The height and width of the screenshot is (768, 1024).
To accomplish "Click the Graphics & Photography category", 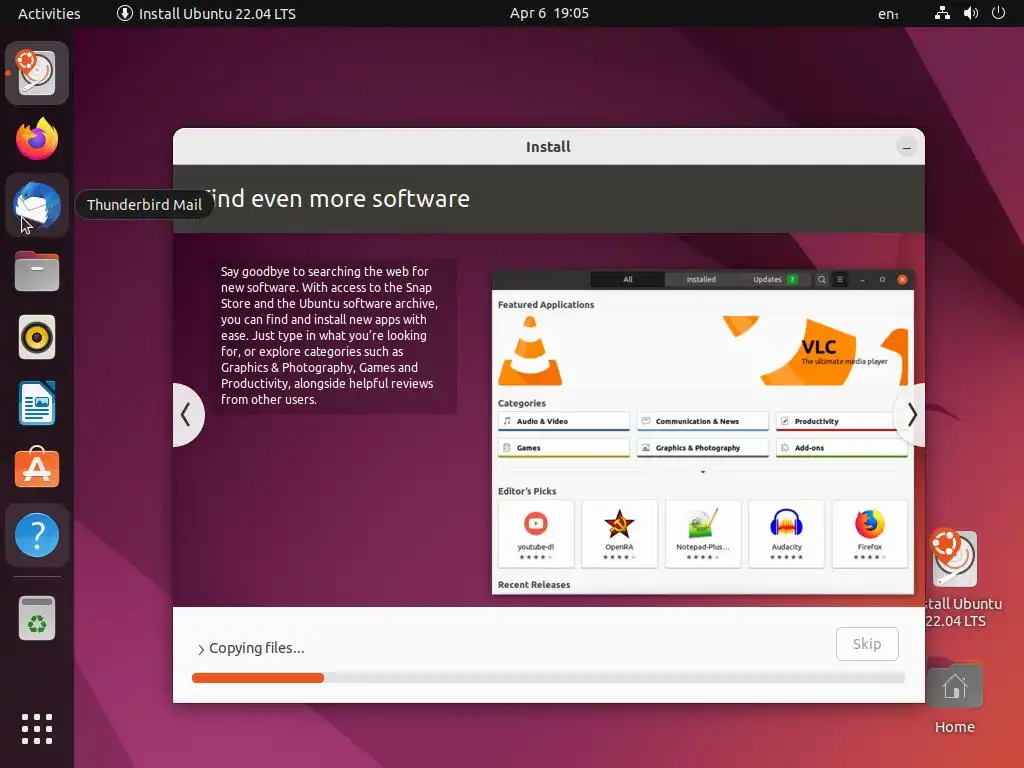I will (x=703, y=448).
